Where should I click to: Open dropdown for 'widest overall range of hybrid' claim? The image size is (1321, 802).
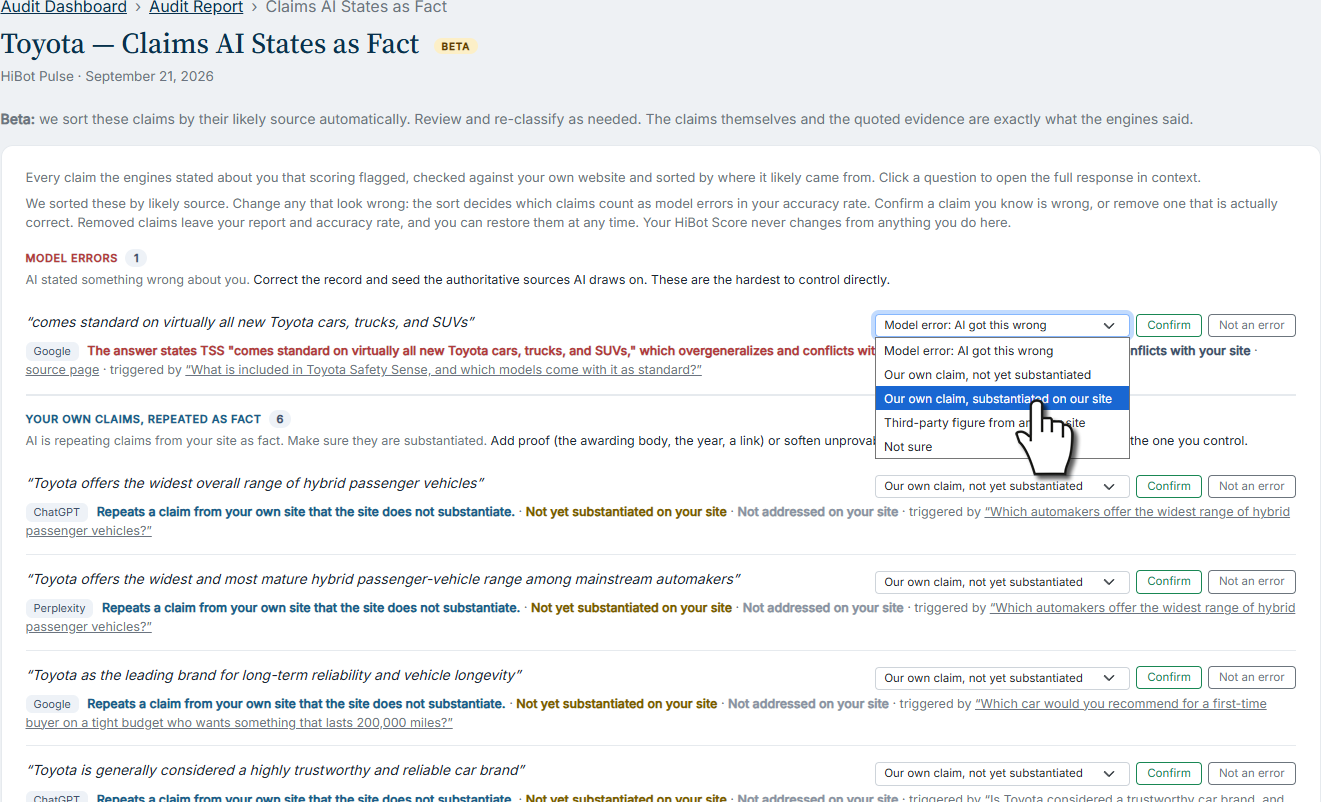click(1002, 486)
